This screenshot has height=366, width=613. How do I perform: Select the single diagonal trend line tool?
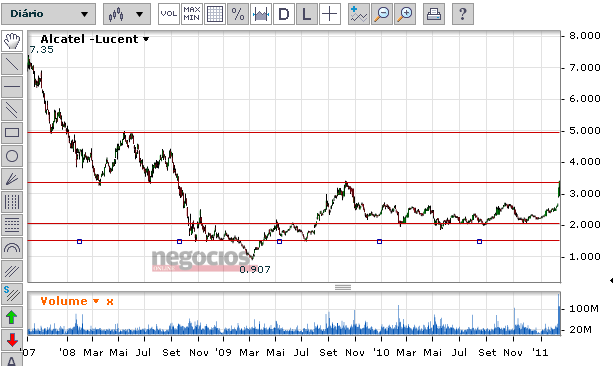(12, 64)
